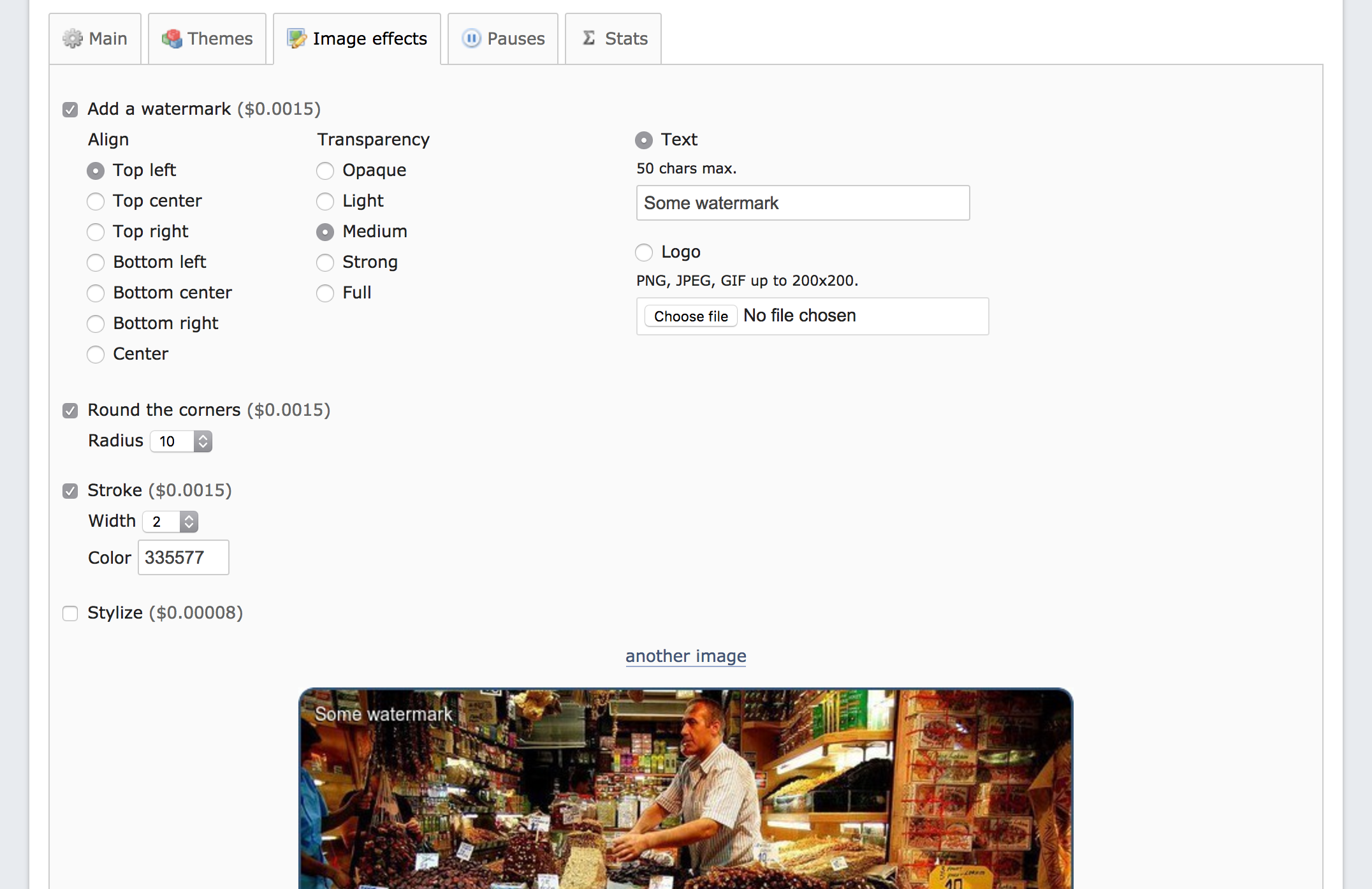Select the Logo watermark radio button
1372x889 pixels.
pos(644,253)
